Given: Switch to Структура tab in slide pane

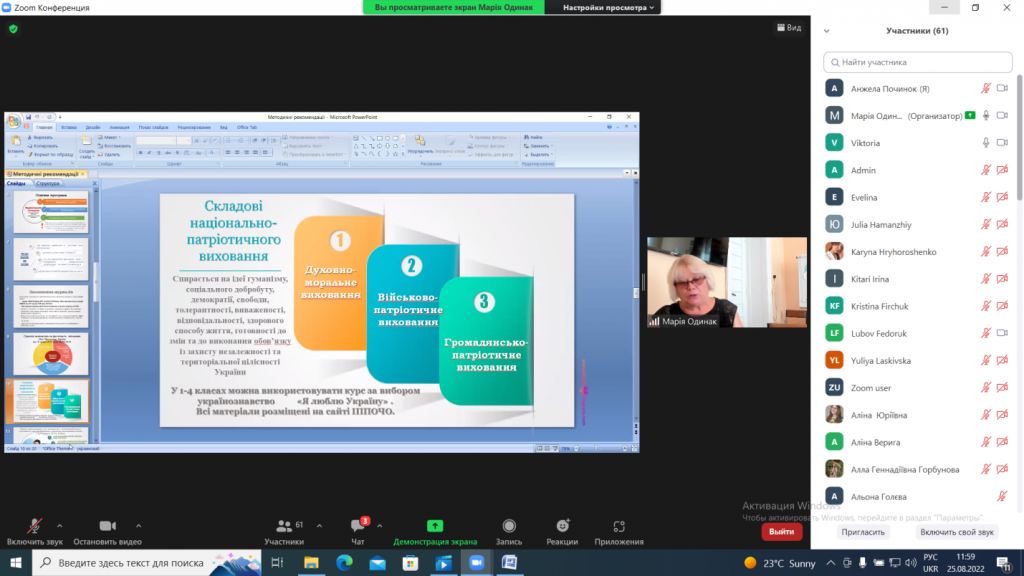Looking at the screenshot, I should click(48, 184).
